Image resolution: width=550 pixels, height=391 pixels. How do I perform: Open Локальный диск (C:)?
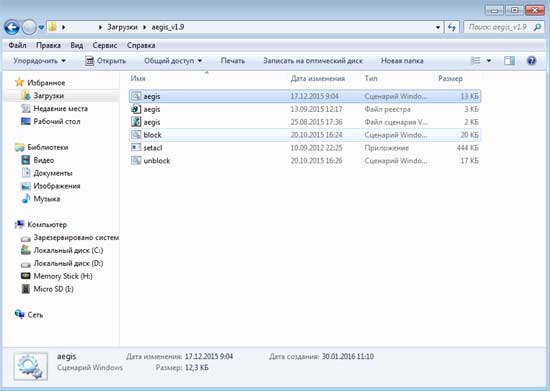click(68, 250)
